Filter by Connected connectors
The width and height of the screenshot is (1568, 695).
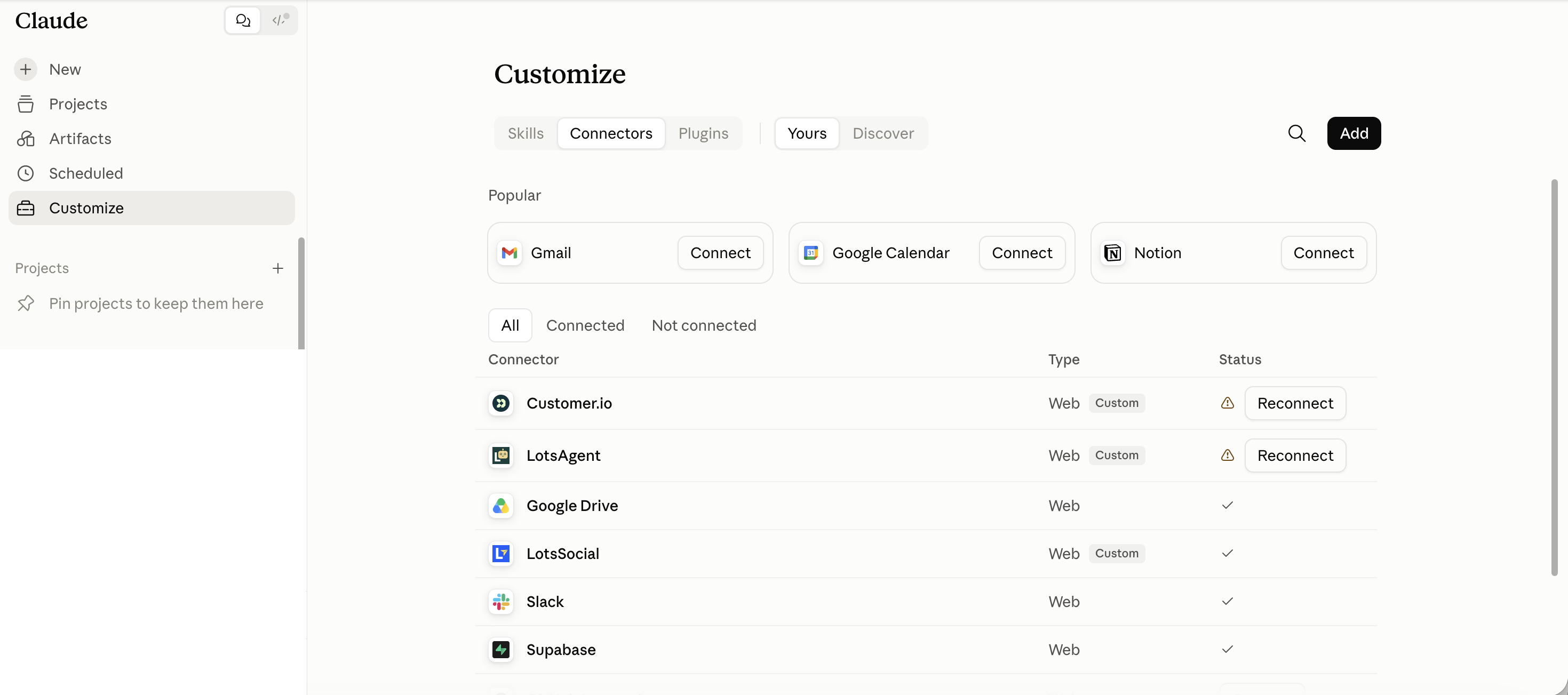pos(585,325)
